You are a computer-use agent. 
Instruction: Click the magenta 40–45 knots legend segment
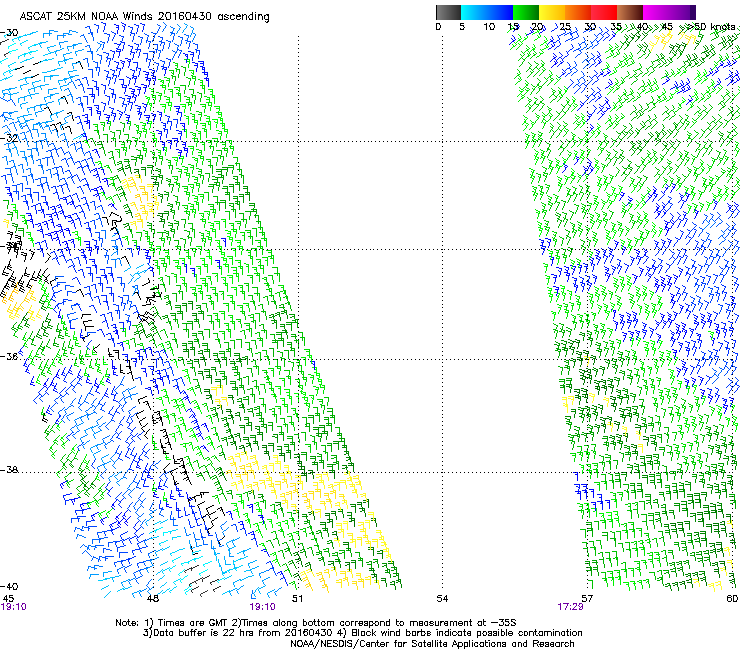coord(656,12)
